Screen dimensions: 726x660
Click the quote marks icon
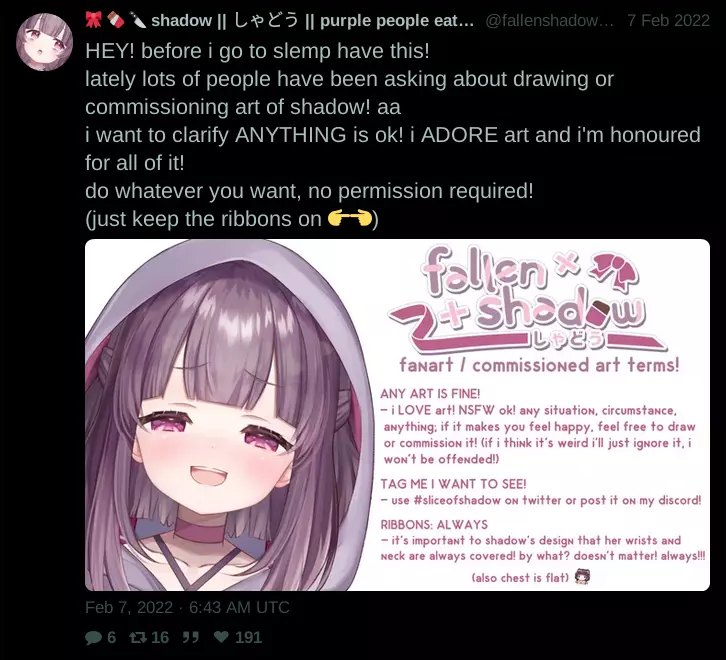[190, 638]
